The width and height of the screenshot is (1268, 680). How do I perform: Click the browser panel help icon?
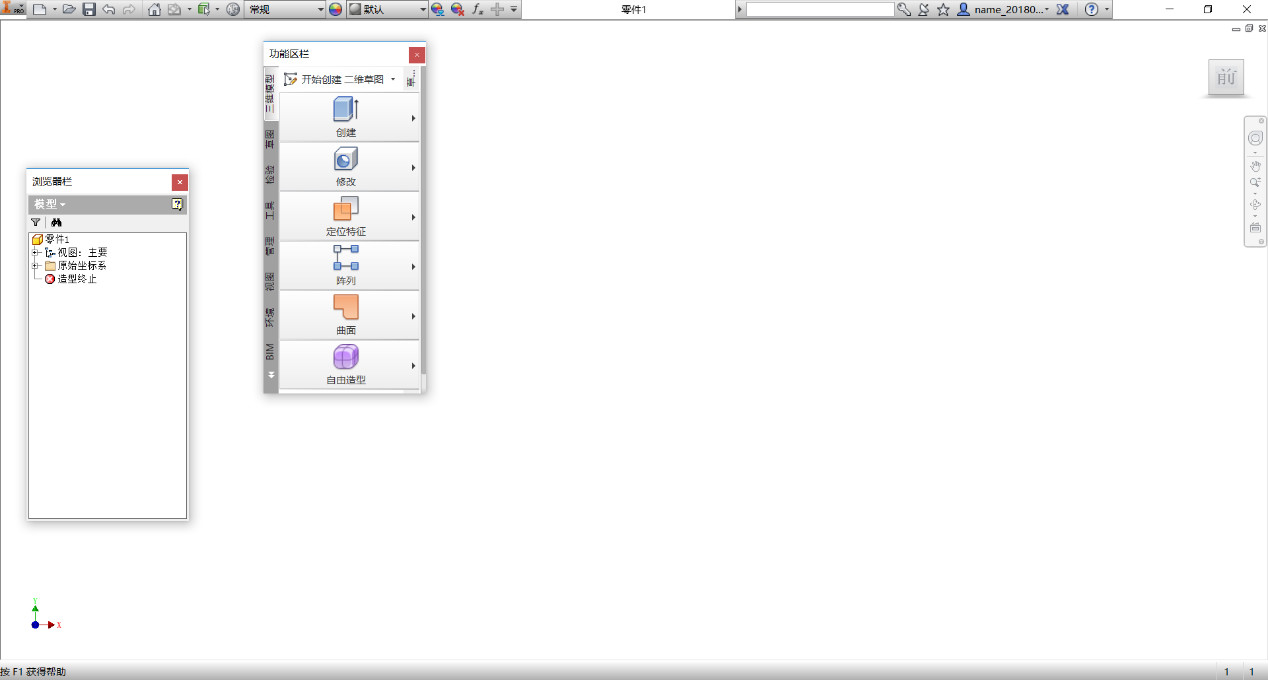coord(177,204)
